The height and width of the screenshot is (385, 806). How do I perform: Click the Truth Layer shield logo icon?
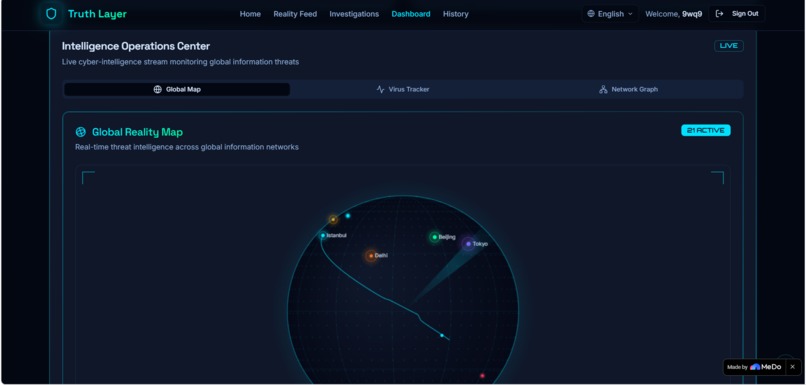pos(51,14)
